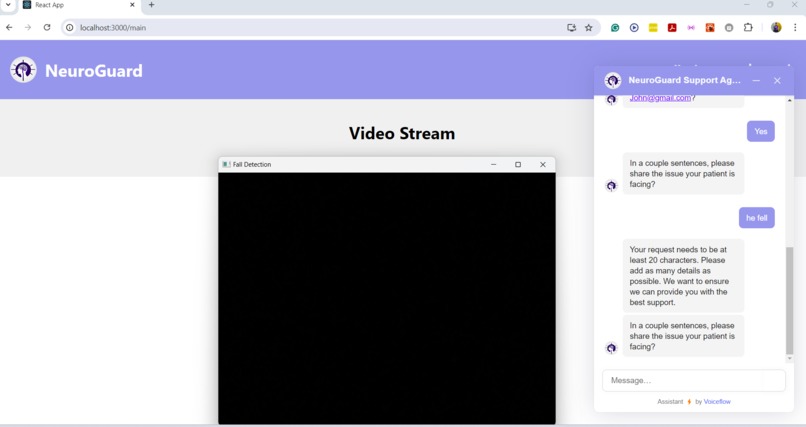
Task: View site information for localhost
Action: (x=70, y=28)
